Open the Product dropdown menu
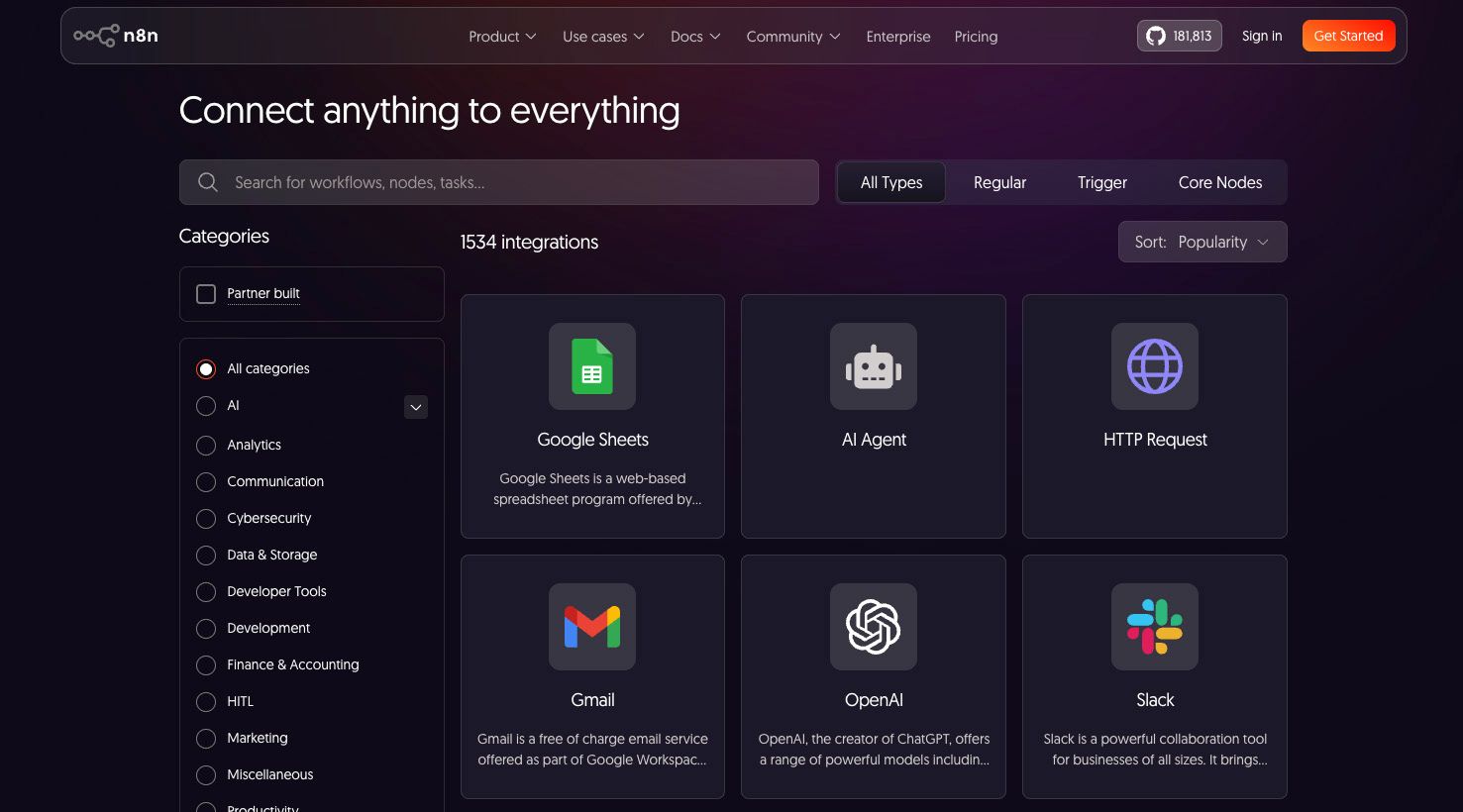Viewport: 1463px width, 812px height. [501, 36]
